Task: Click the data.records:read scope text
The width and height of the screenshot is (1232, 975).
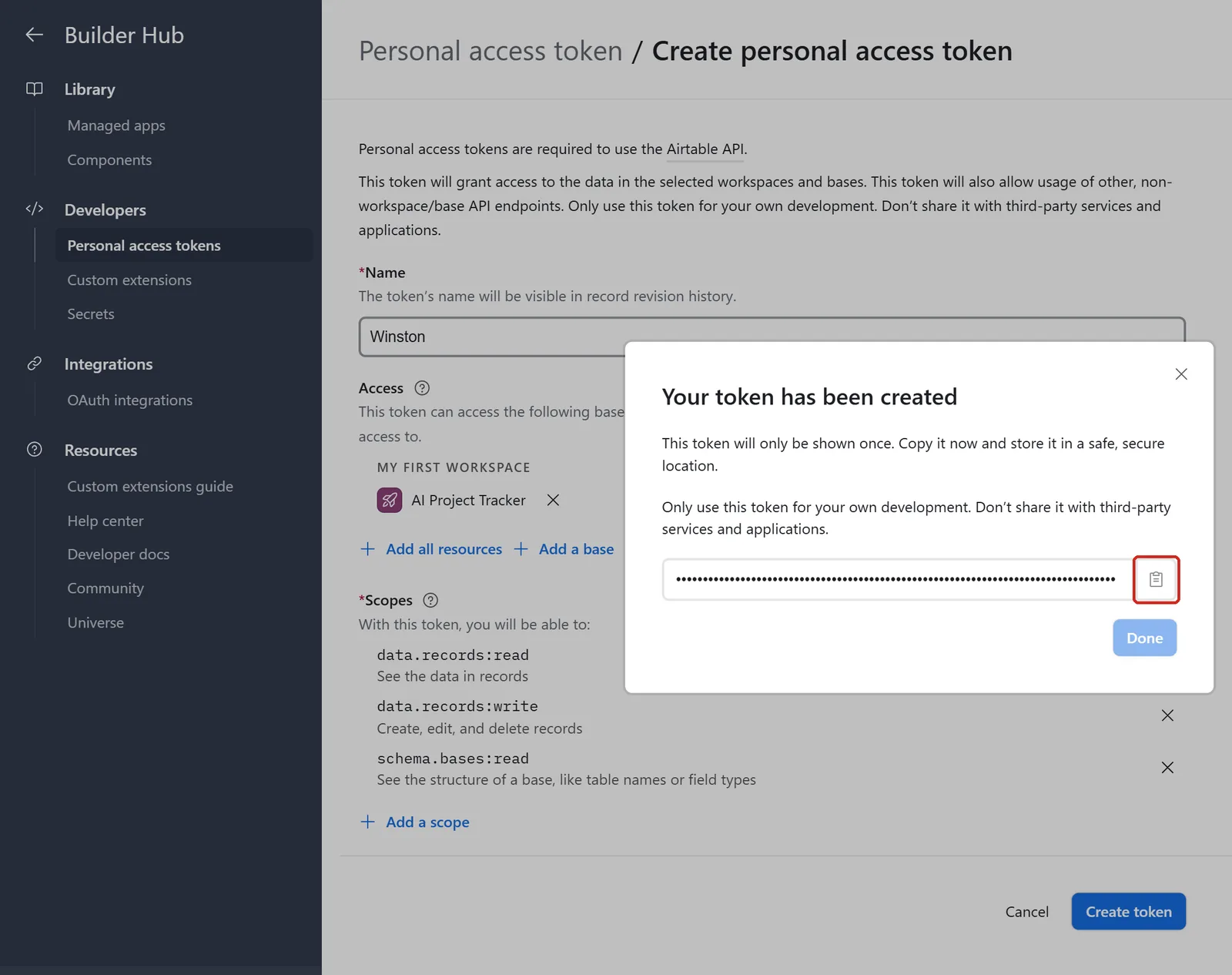Action: pyautogui.click(x=453, y=655)
